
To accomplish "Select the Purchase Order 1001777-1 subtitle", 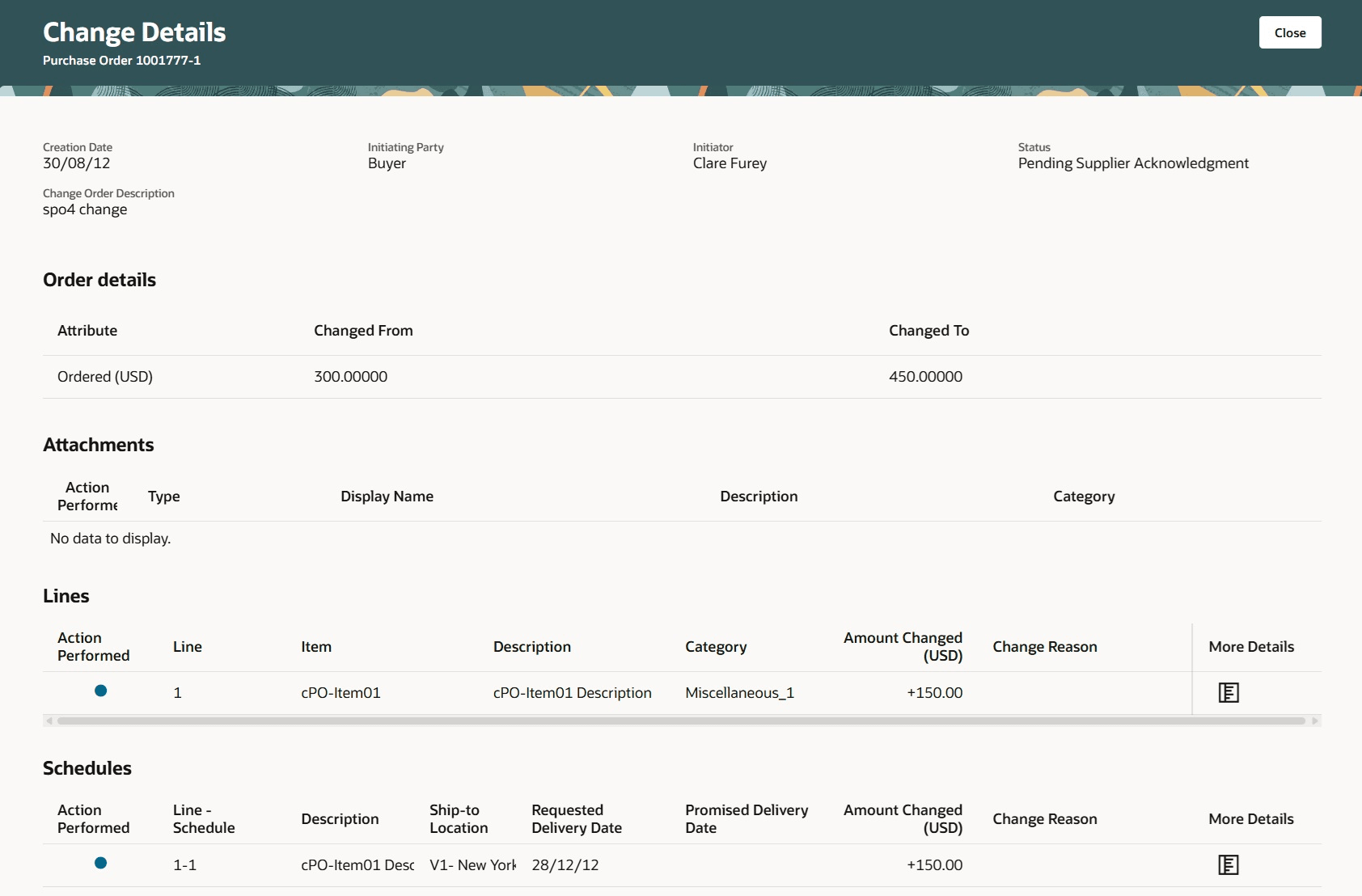I will click(x=121, y=60).
